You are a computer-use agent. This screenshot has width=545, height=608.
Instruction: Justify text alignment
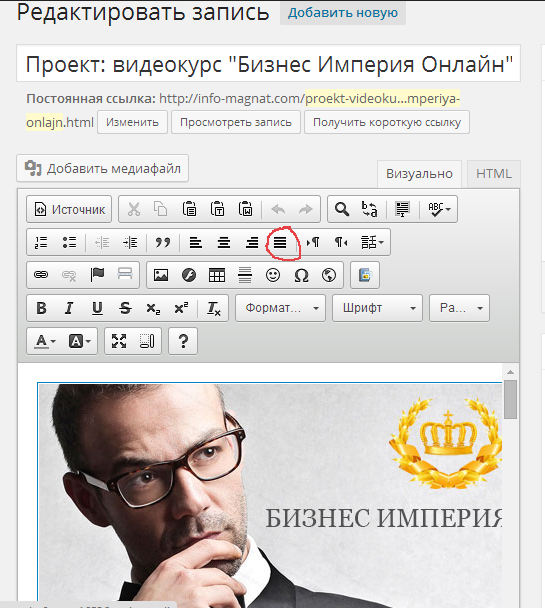coord(280,242)
